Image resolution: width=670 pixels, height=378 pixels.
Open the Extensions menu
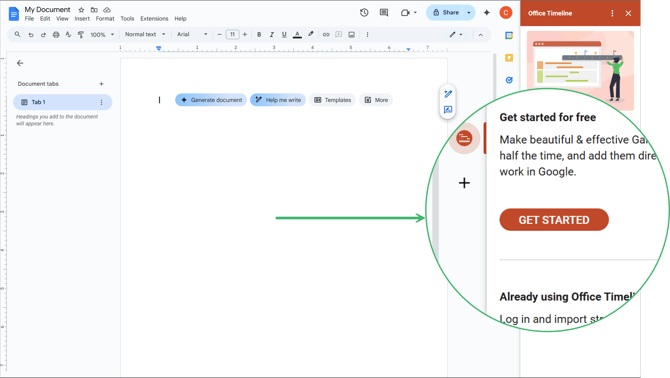(x=154, y=19)
